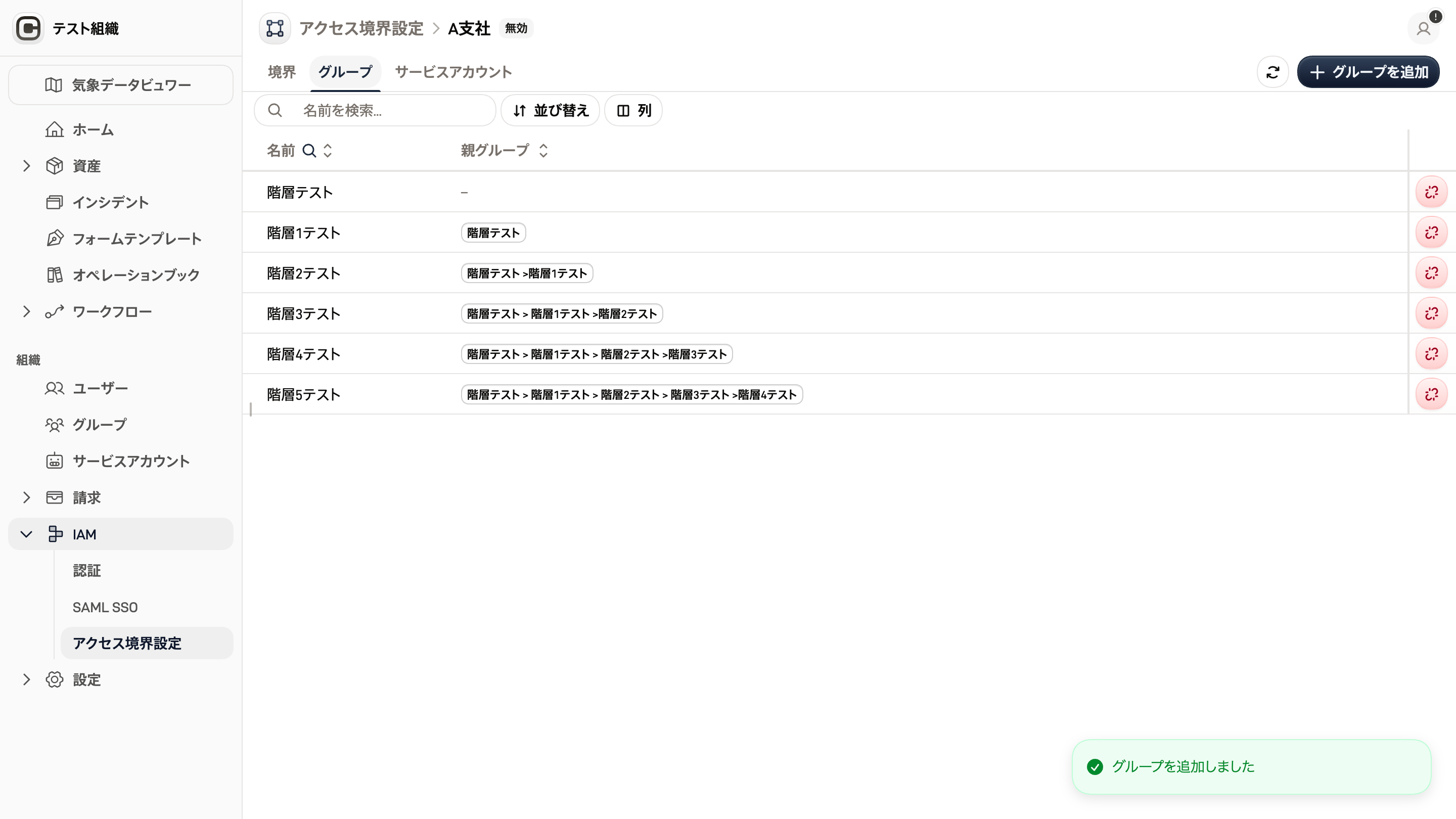Click the 階層2テスト name cell
This screenshot has height=819, width=1456.
tap(303, 273)
